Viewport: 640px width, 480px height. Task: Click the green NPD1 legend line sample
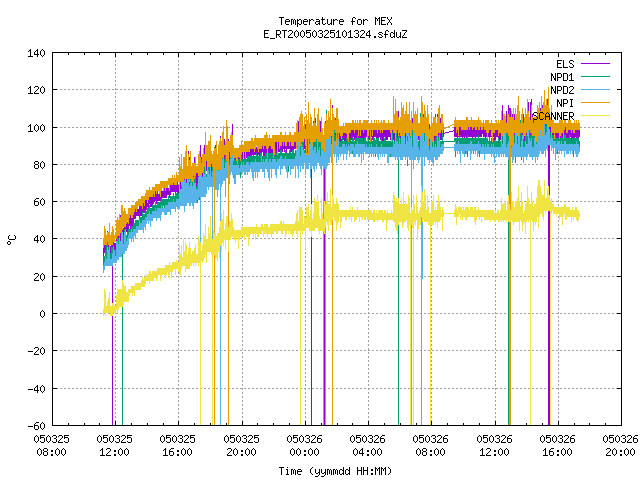[x=596, y=76]
